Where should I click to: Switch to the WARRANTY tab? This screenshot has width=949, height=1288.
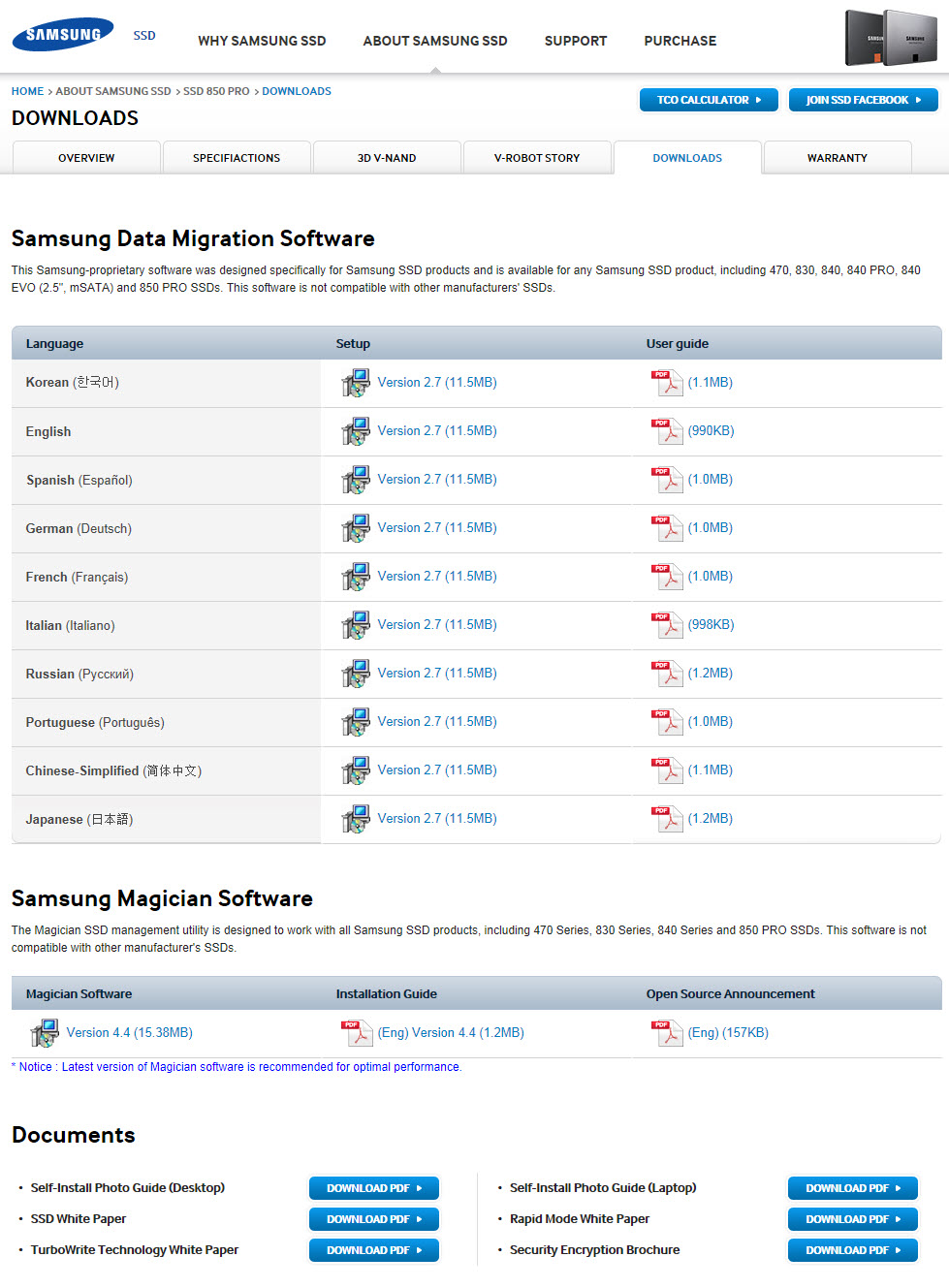[x=838, y=157]
